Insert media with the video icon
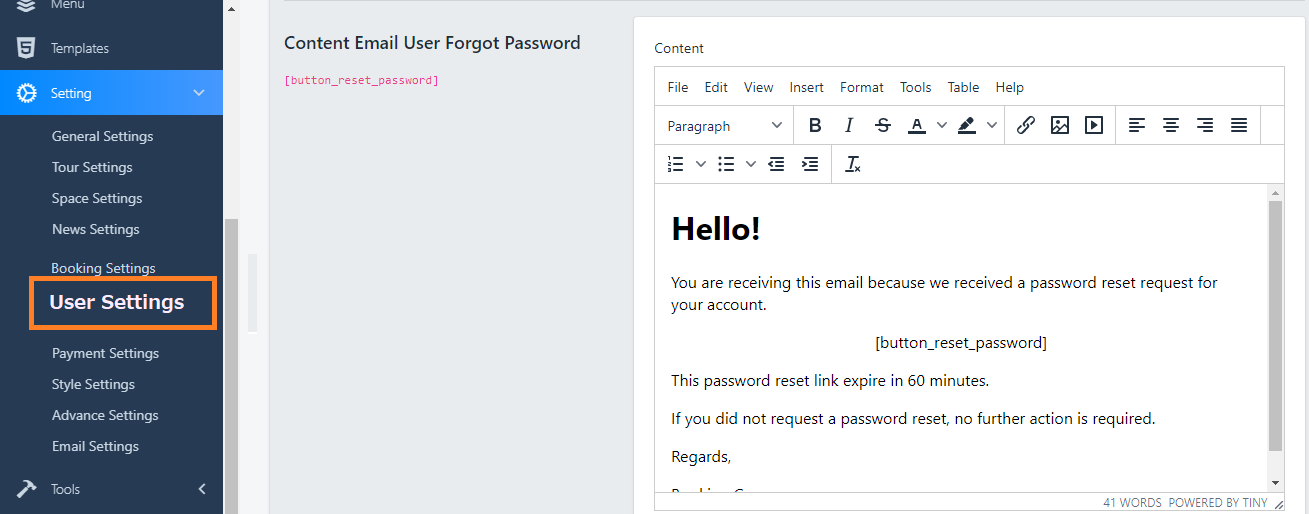 [x=1094, y=126]
